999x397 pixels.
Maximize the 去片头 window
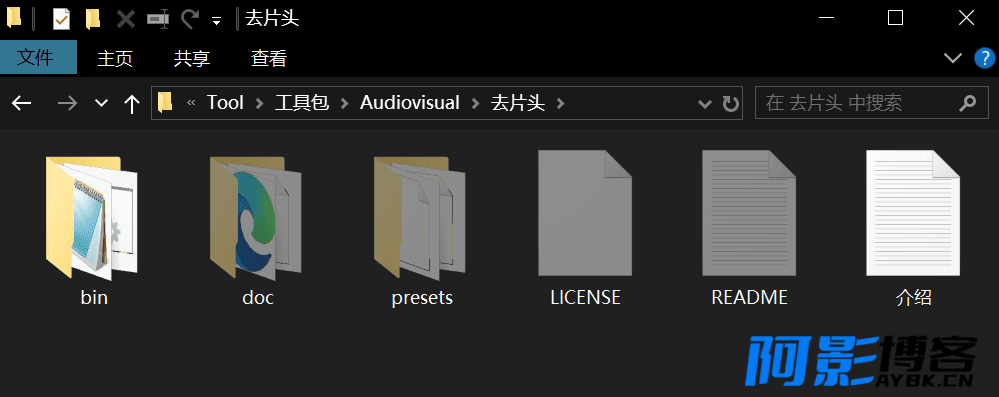point(896,18)
